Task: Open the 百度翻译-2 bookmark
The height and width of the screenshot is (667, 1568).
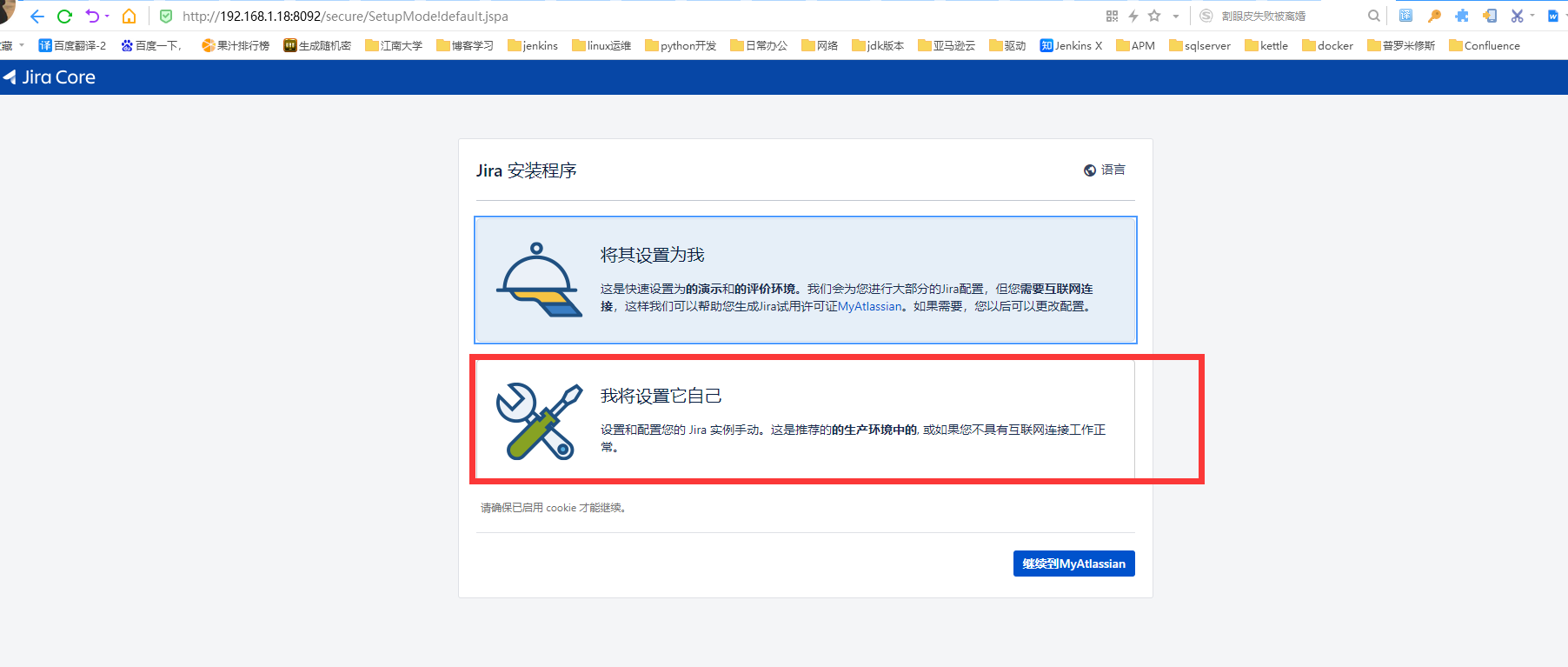Action: (x=72, y=45)
